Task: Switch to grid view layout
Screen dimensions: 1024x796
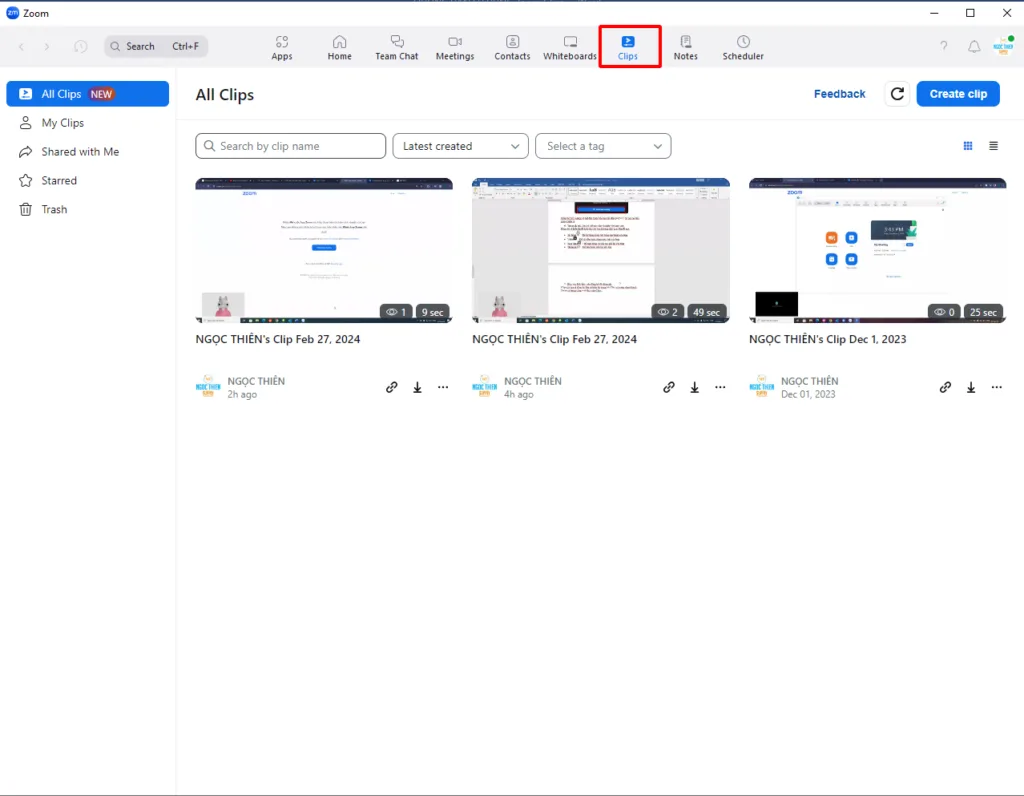Action: pyautogui.click(x=968, y=146)
